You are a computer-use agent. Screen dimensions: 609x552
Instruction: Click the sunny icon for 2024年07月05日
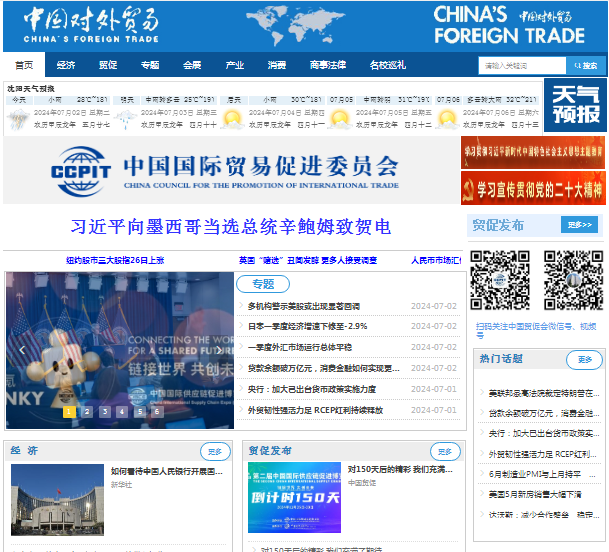click(340, 119)
